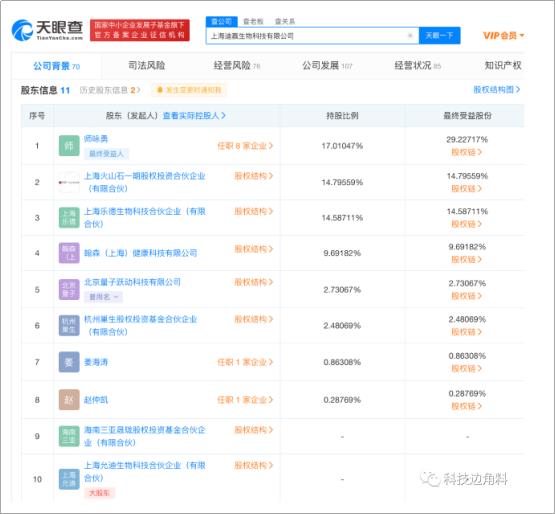Viewport: 556px width, 514px height.
Task: Switch to the 司法风险 tab
Action: point(146,66)
